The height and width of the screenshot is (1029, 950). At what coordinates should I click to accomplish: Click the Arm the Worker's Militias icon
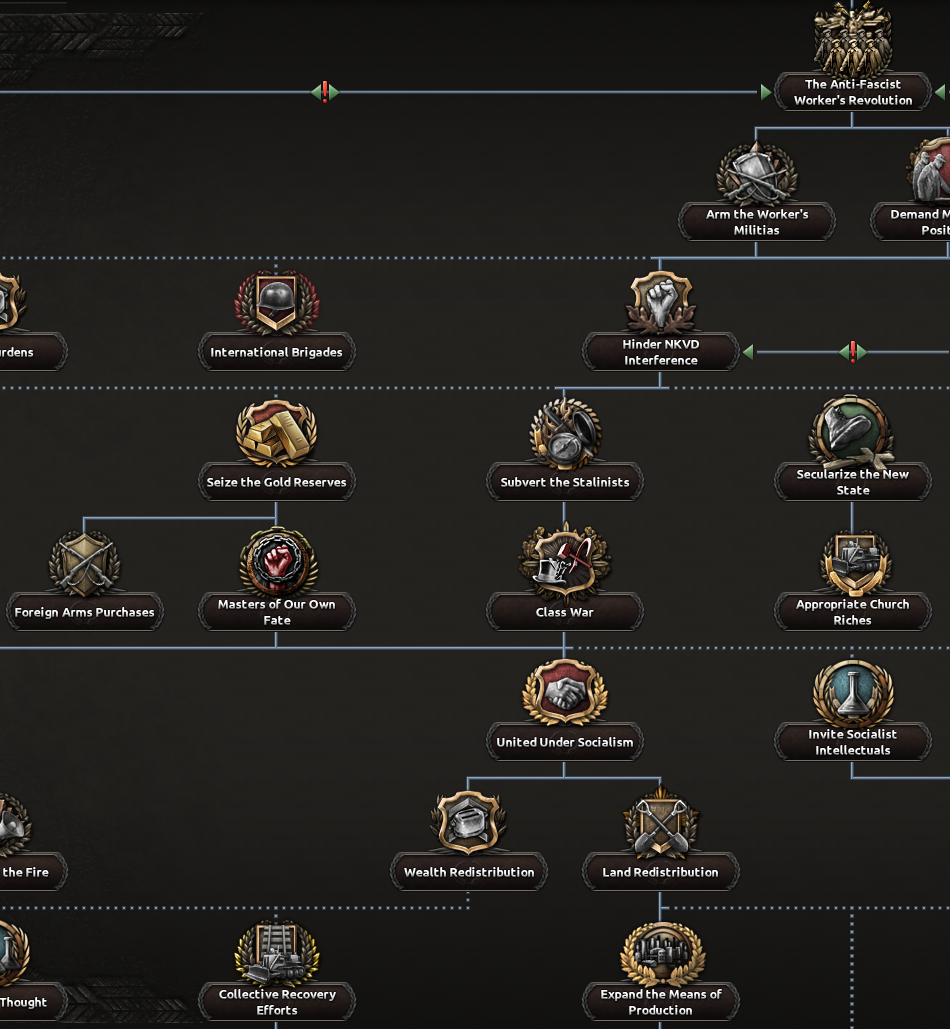(x=756, y=174)
